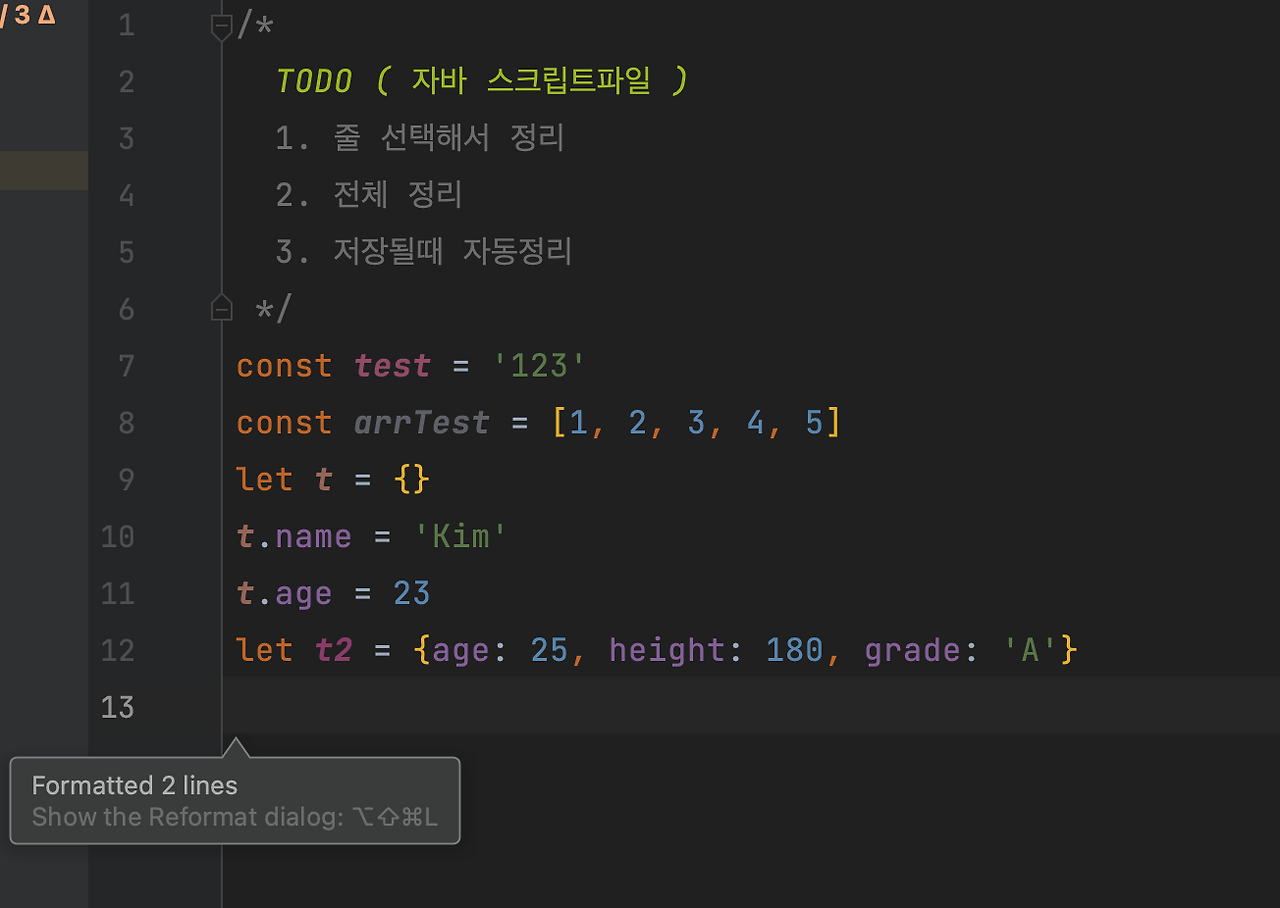Click the empty line 13 in the editor

click(400, 707)
